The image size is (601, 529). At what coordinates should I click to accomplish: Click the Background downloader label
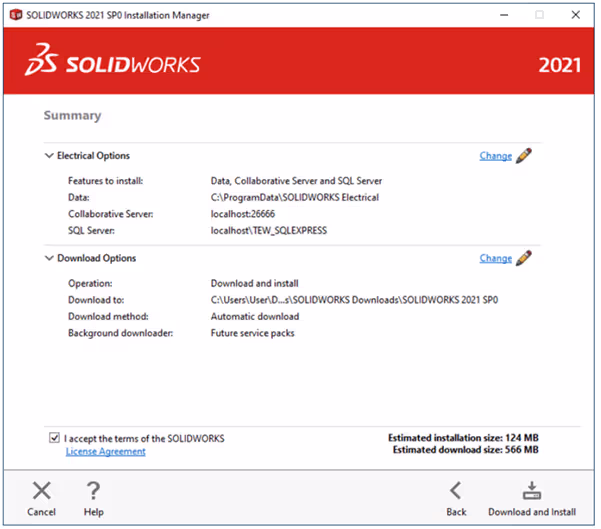pos(120,333)
